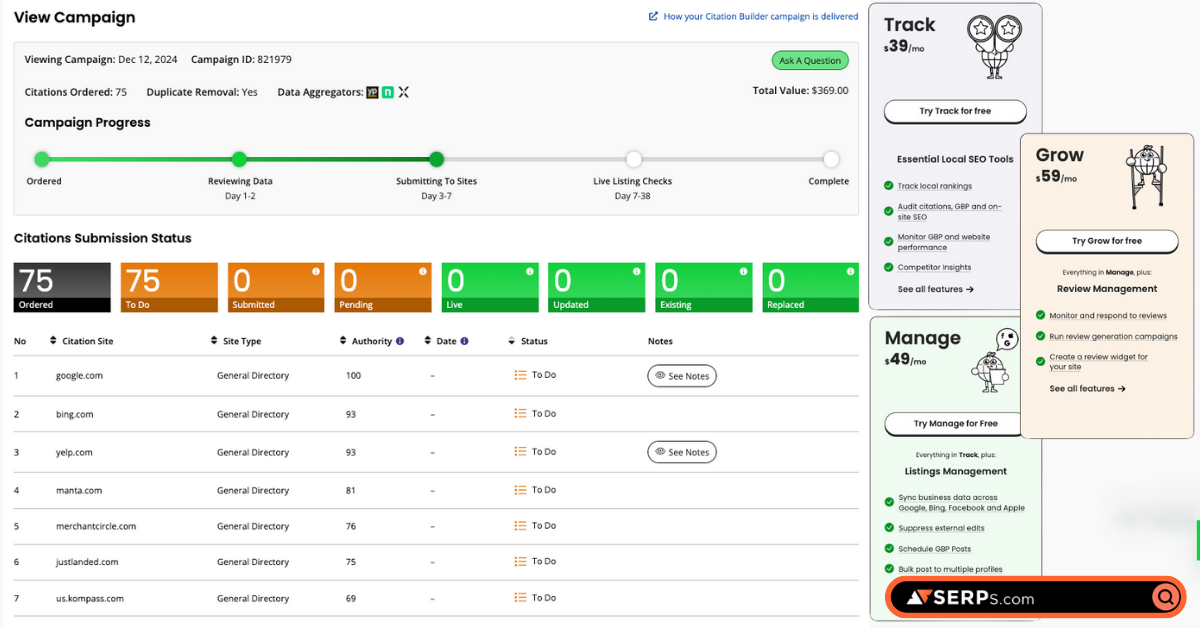Open See Notes for yelp.com

point(682,452)
